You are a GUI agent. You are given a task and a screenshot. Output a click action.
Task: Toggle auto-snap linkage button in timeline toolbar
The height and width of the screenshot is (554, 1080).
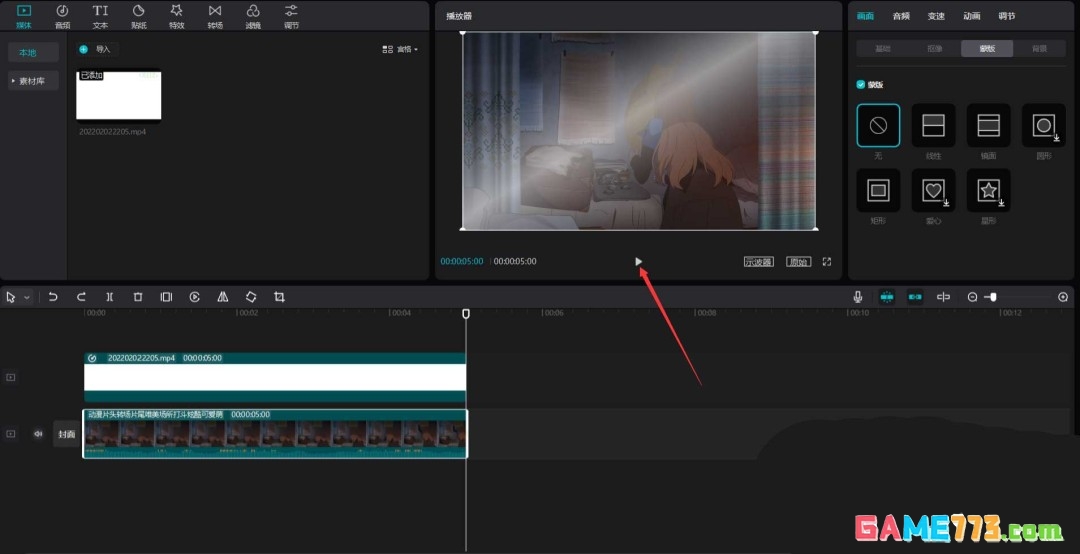[x=915, y=297]
